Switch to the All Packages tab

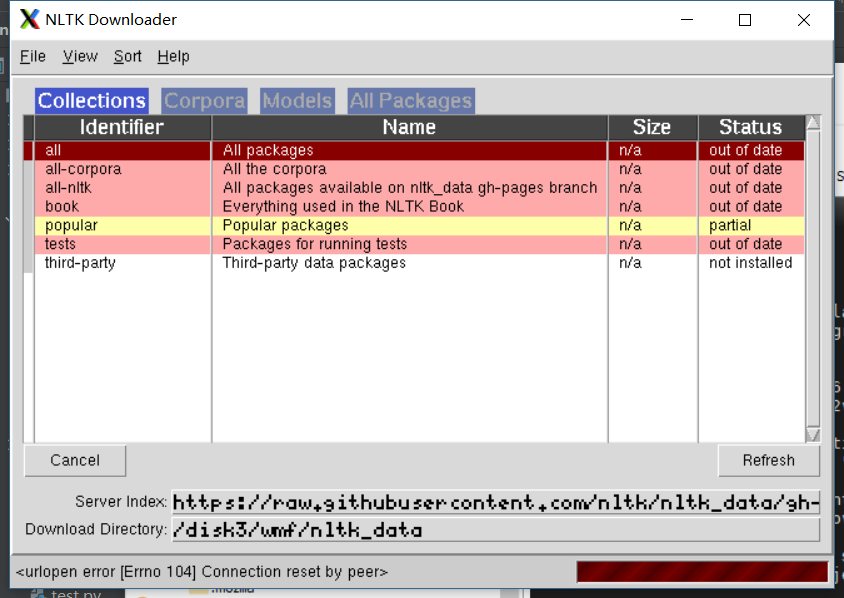coord(411,101)
